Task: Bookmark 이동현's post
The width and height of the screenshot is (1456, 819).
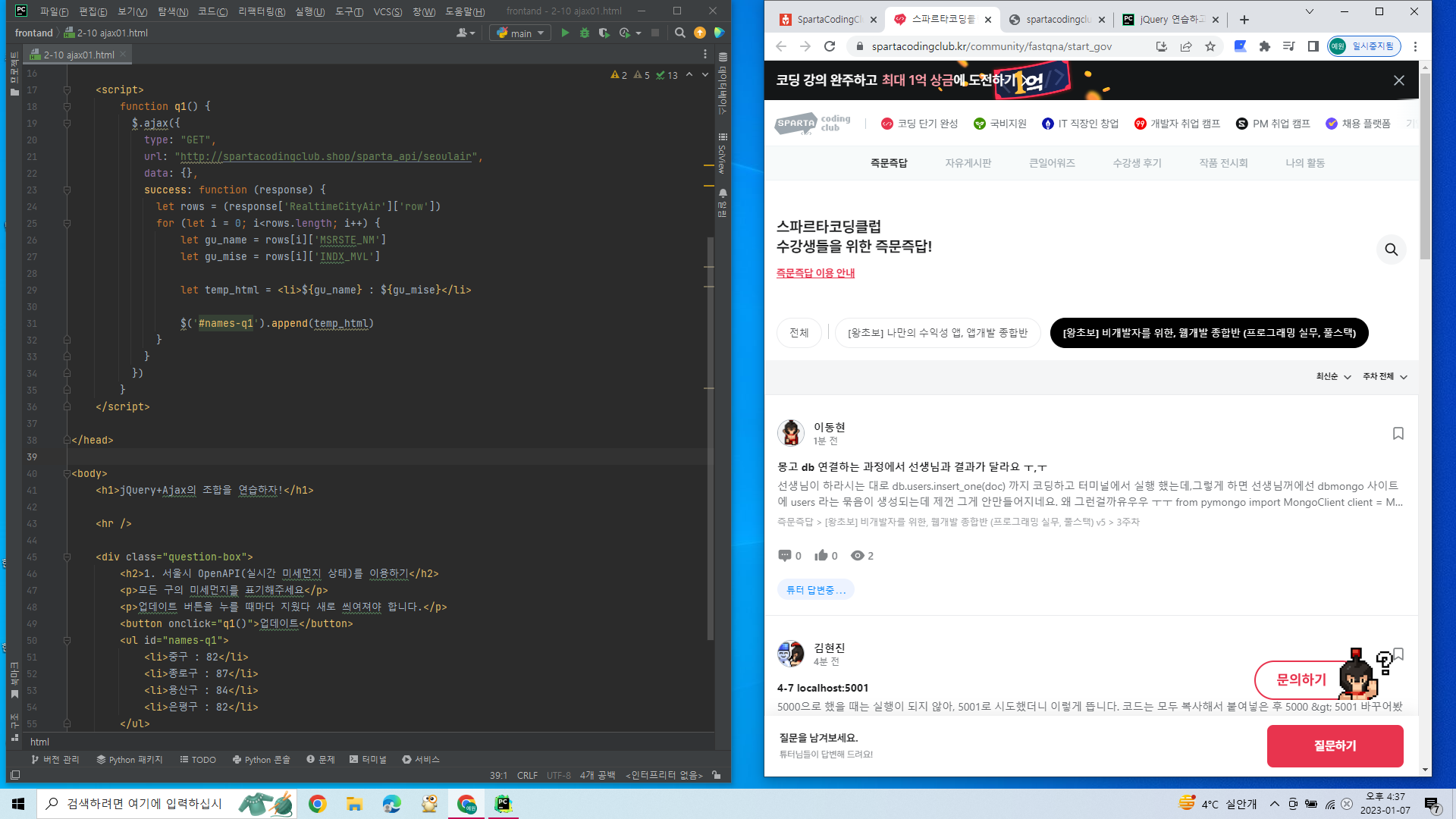Action: tap(1398, 433)
